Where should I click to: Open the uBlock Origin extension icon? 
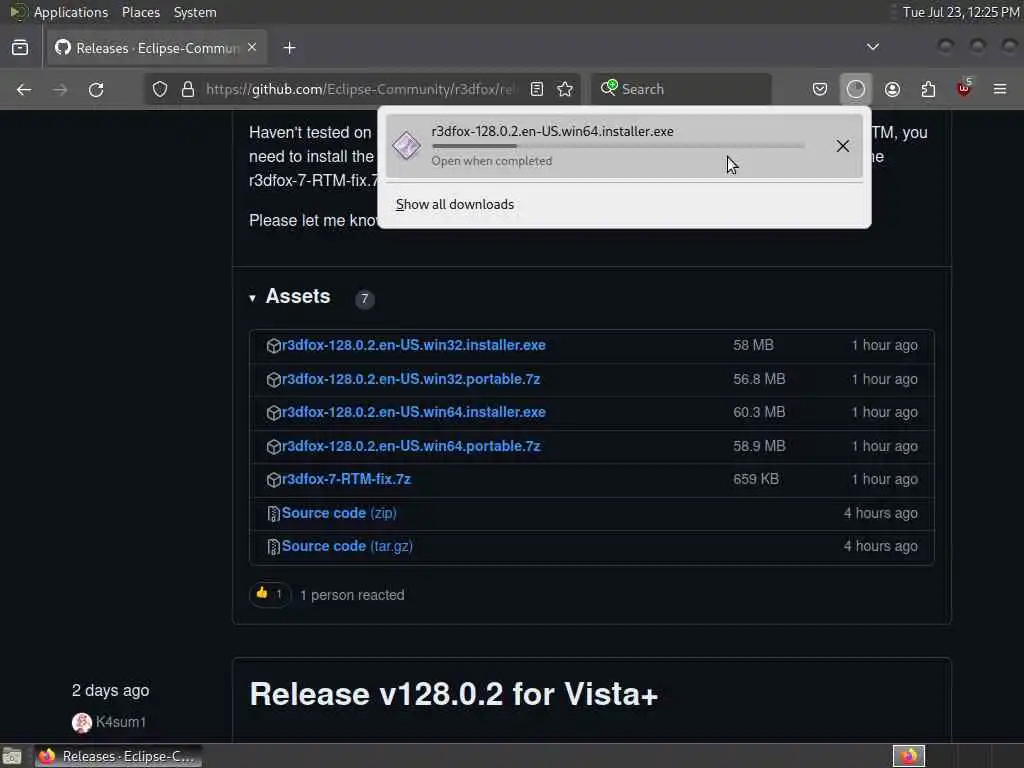[x=964, y=88]
